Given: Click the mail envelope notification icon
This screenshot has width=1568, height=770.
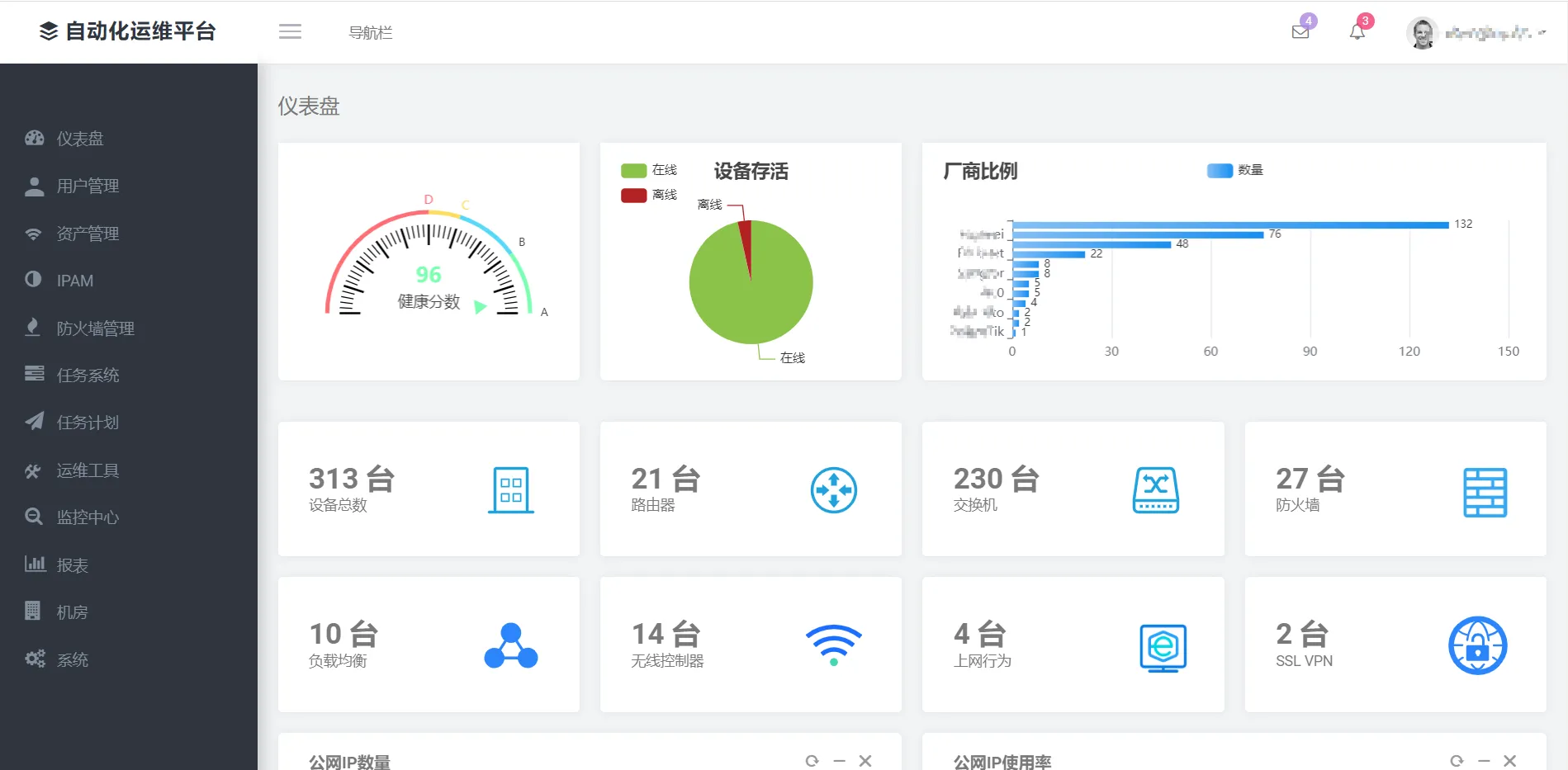Looking at the screenshot, I should [x=1300, y=32].
